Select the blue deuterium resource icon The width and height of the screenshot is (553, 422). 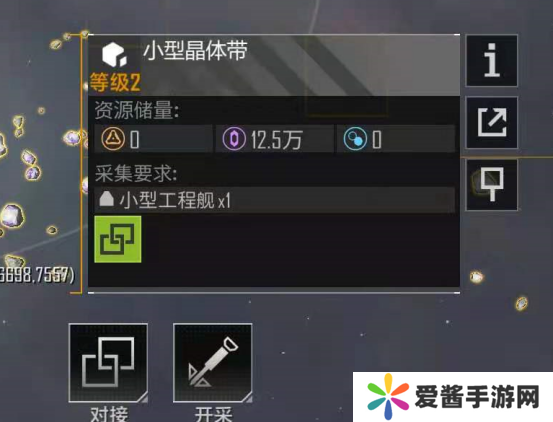(355, 139)
